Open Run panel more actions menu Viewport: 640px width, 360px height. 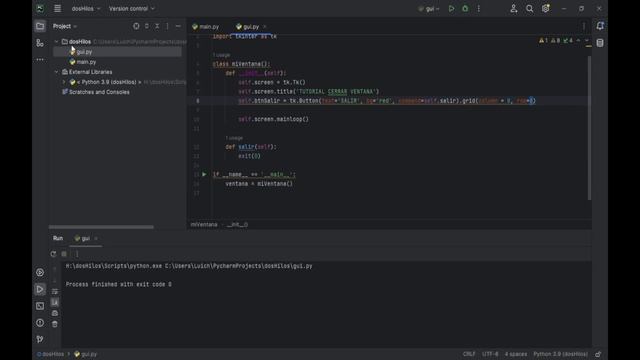click(77, 254)
